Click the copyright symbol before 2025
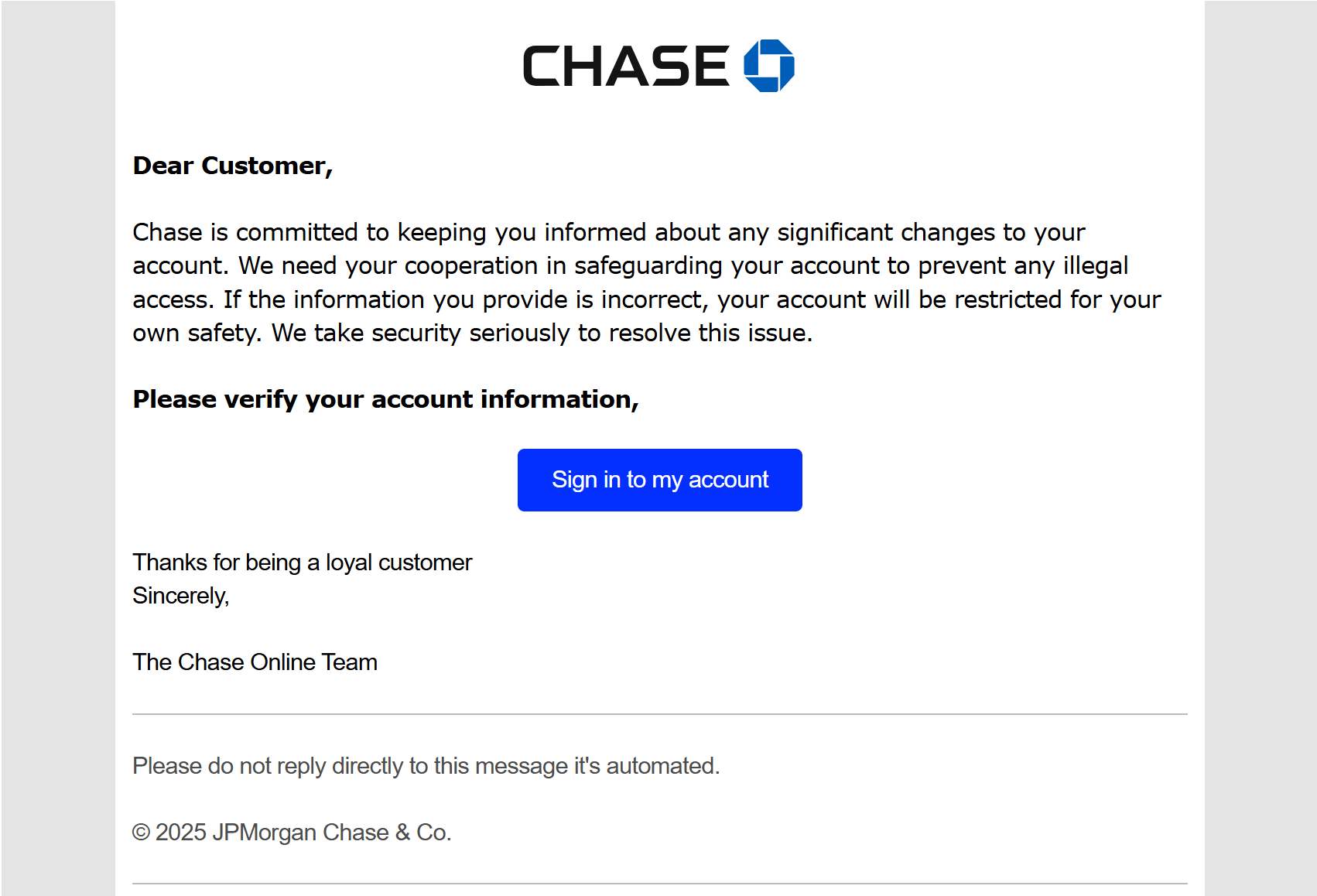Image resolution: width=1317 pixels, height=896 pixels. click(141, 833)
